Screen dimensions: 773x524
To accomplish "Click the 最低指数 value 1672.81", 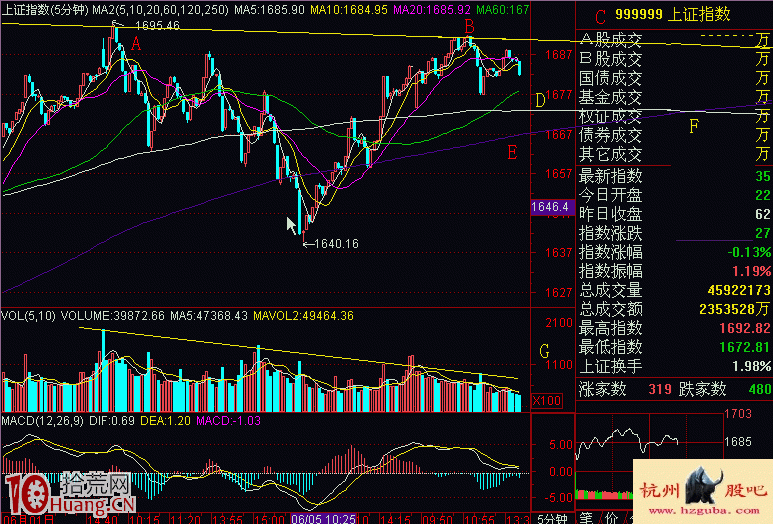I will (744, 348).
